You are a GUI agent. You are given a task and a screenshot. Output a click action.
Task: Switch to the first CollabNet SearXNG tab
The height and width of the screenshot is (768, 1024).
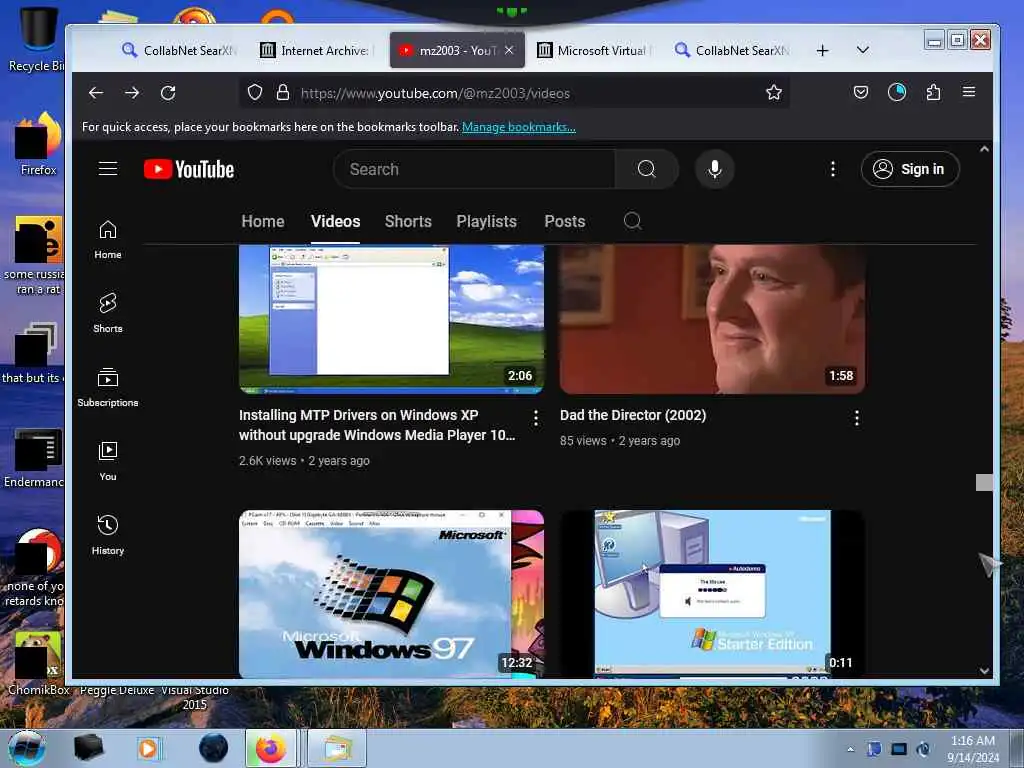pyautogui.click(x=177, y=50)
